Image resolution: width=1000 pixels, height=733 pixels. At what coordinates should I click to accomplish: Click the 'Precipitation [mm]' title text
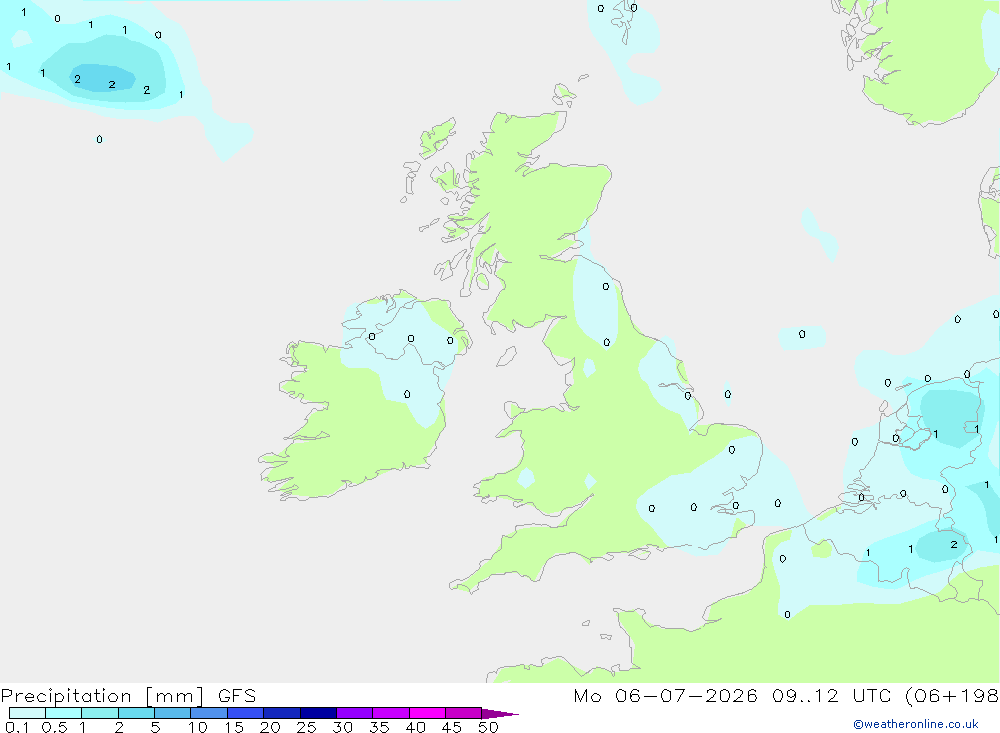coord(103,696)
